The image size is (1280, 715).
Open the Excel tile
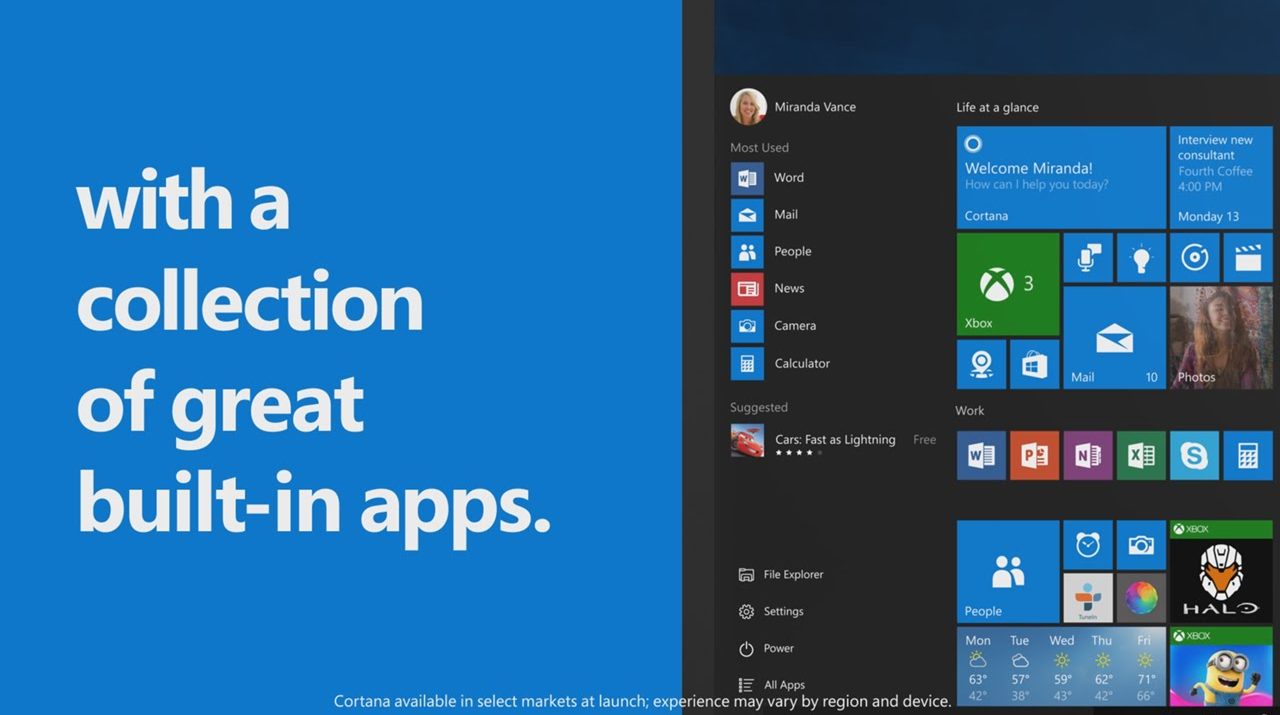click(1141, 456)
